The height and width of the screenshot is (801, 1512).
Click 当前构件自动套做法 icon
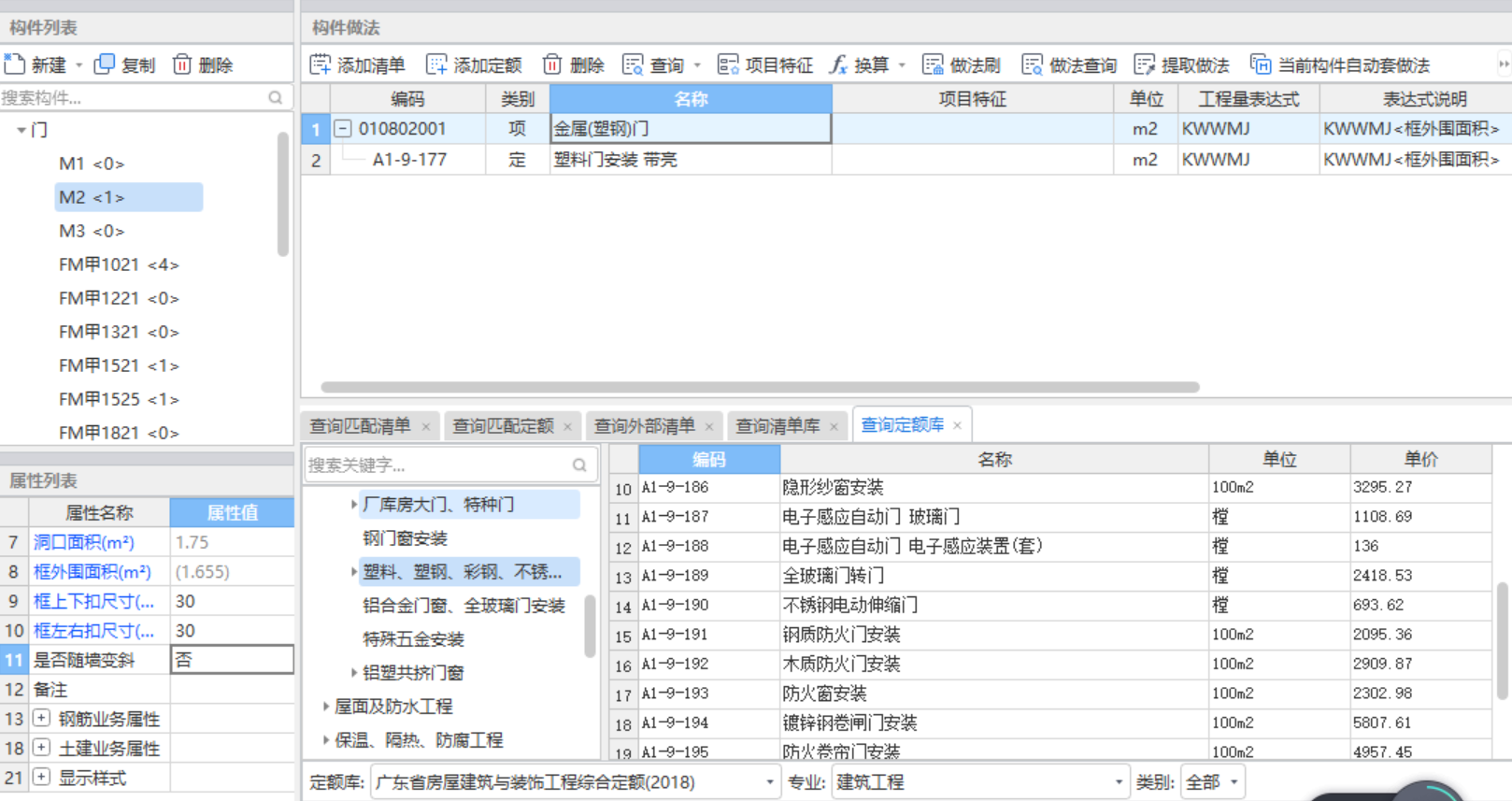click(1261, 64)
